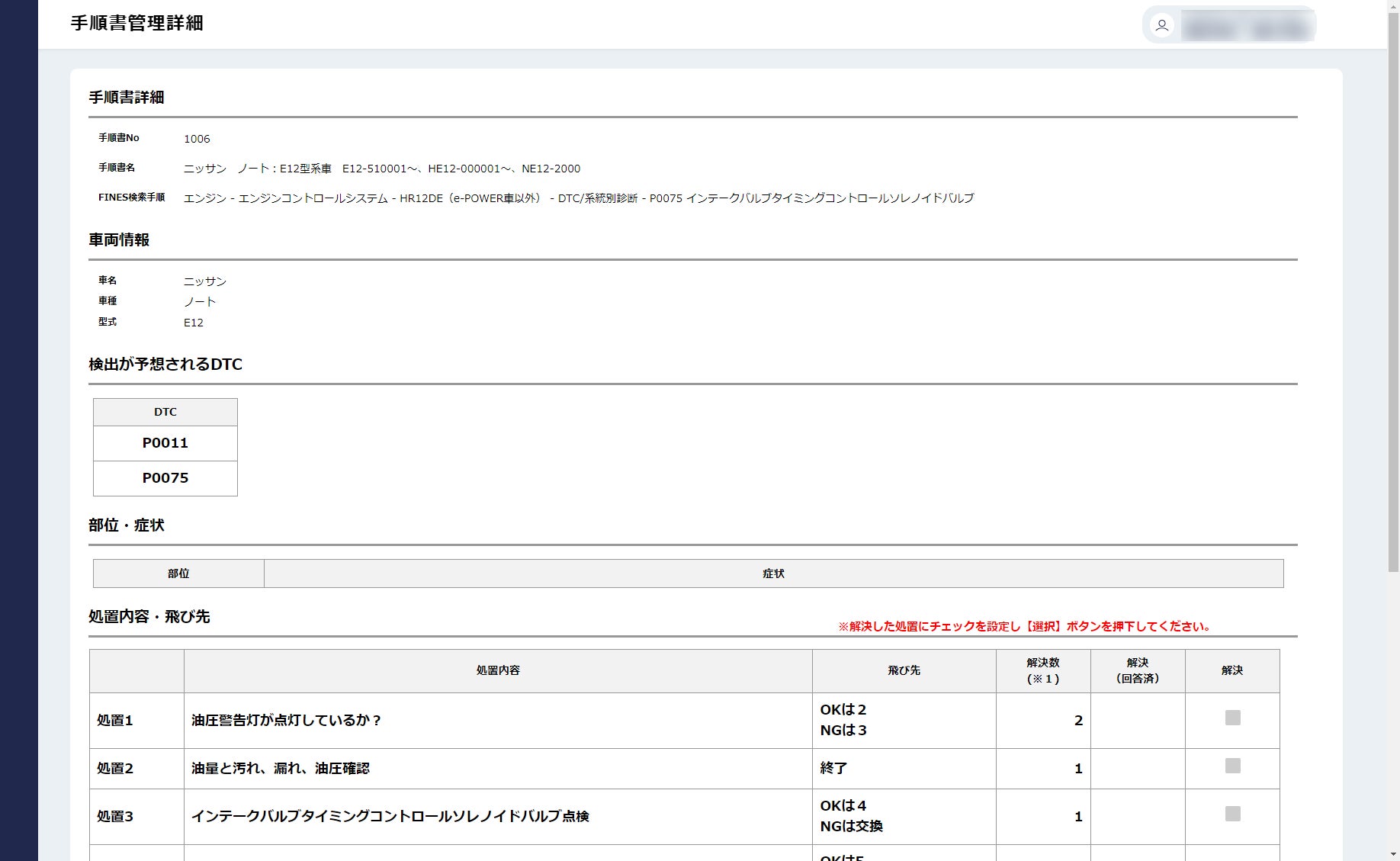This screenshot has width=1400, height=861.
Task: Click 油量と汚れ、漏れ、油圧確認 cell
Action: [498, 769]
